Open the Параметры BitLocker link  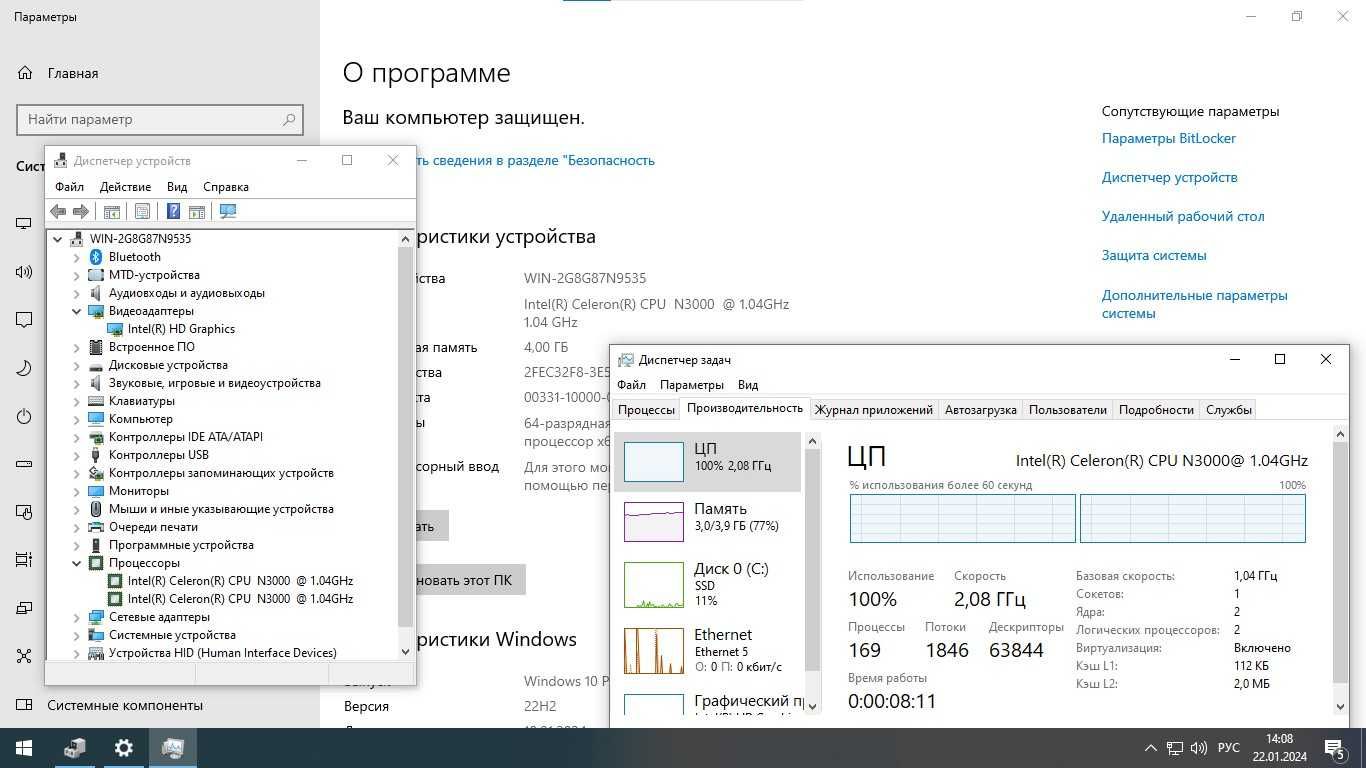point(1168,138)
